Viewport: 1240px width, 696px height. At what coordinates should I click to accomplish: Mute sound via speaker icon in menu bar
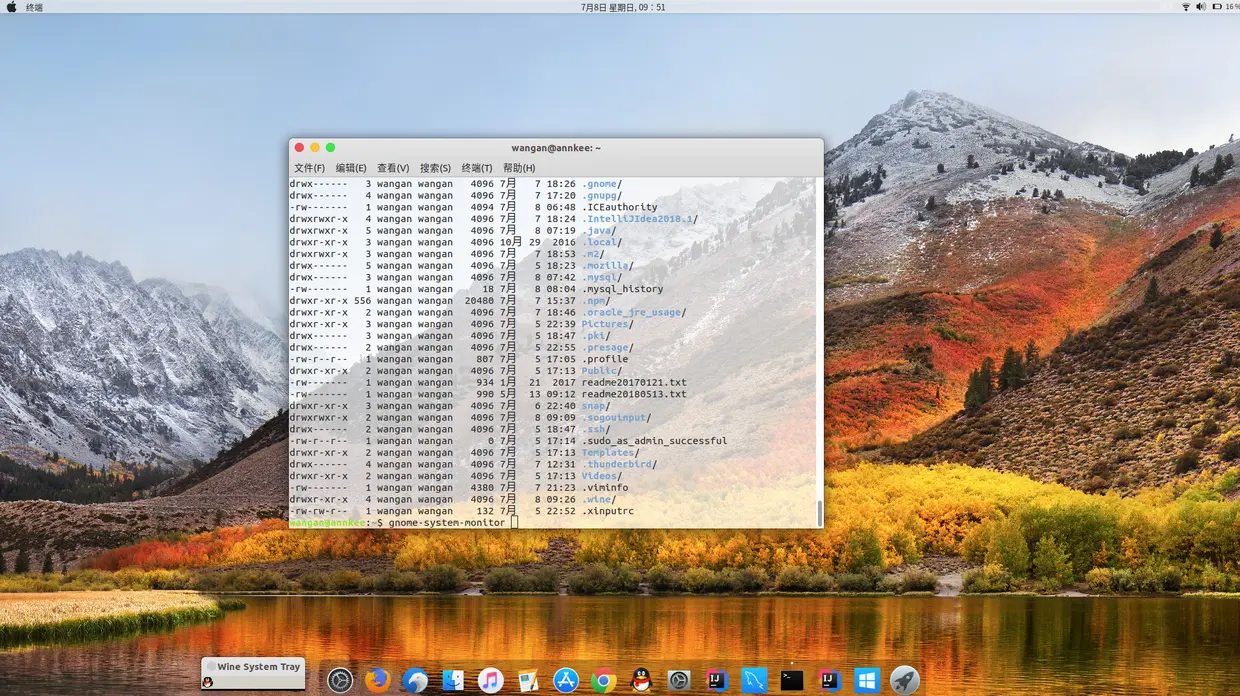[1201, 6]
